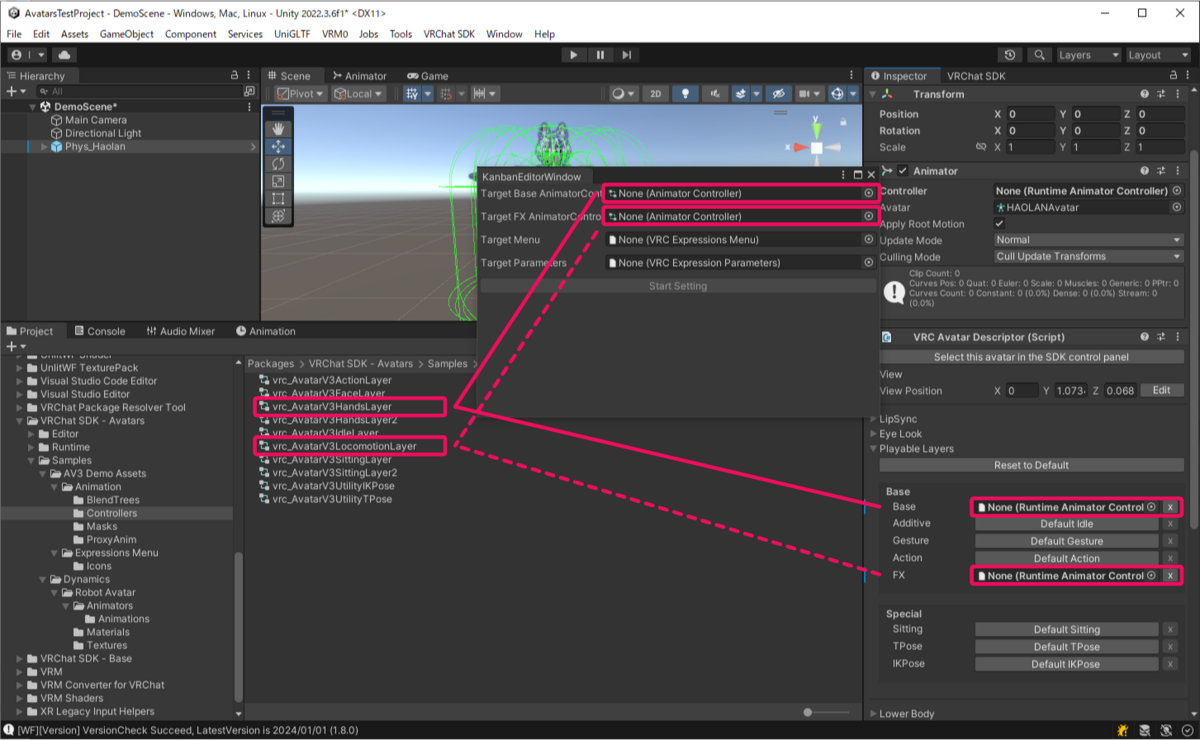The image size is (1200, 740).
Task: Expand VRChat SDK - Base folder
Action: coord(19,659)
